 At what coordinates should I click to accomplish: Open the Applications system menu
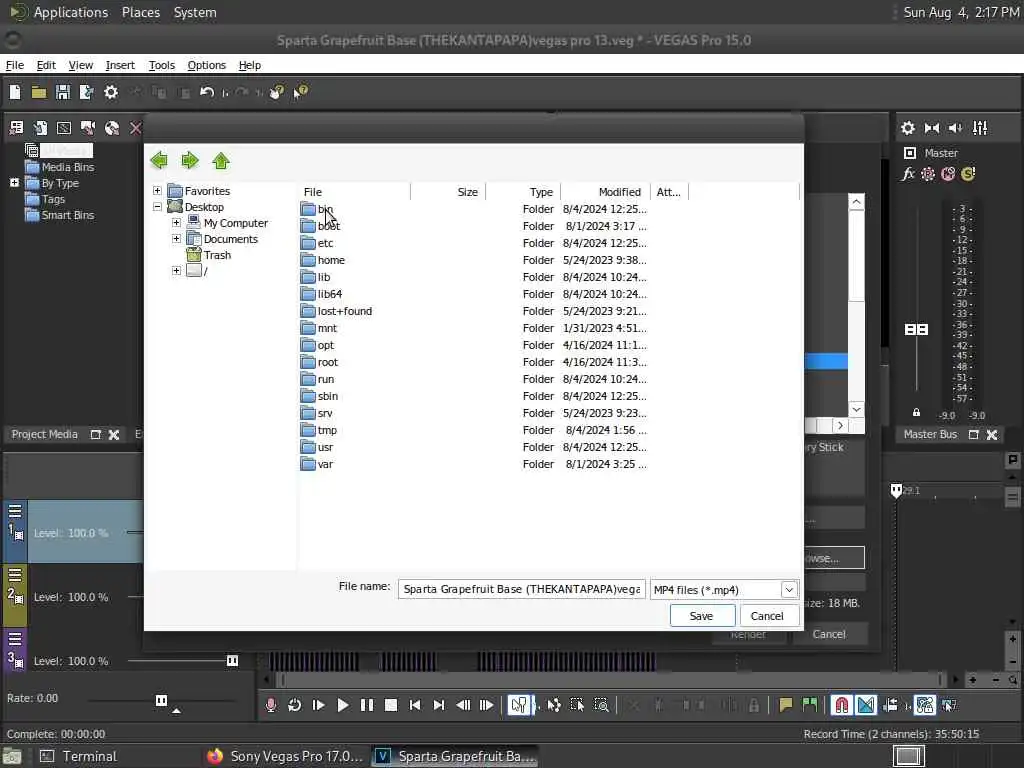point(71,12)
